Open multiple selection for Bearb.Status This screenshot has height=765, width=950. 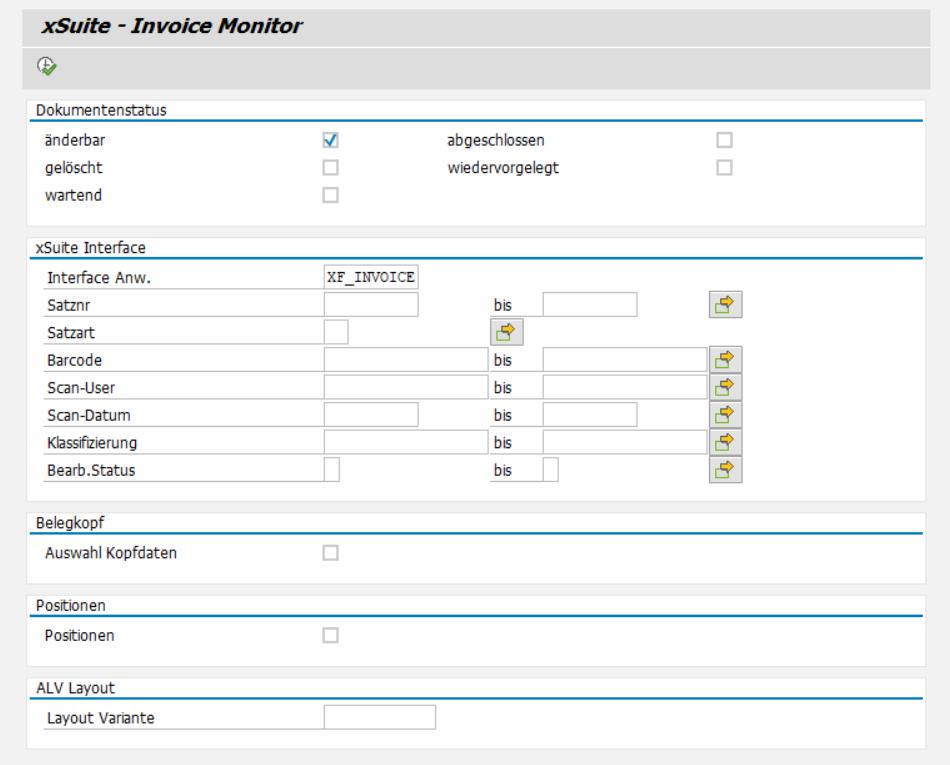click(726, 470)
